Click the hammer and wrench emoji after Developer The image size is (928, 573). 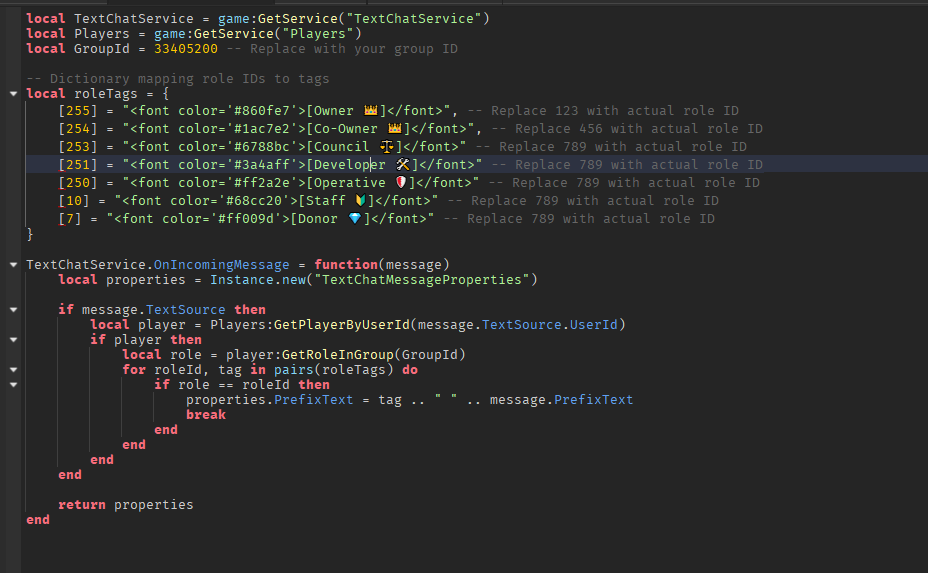[402, 165]
